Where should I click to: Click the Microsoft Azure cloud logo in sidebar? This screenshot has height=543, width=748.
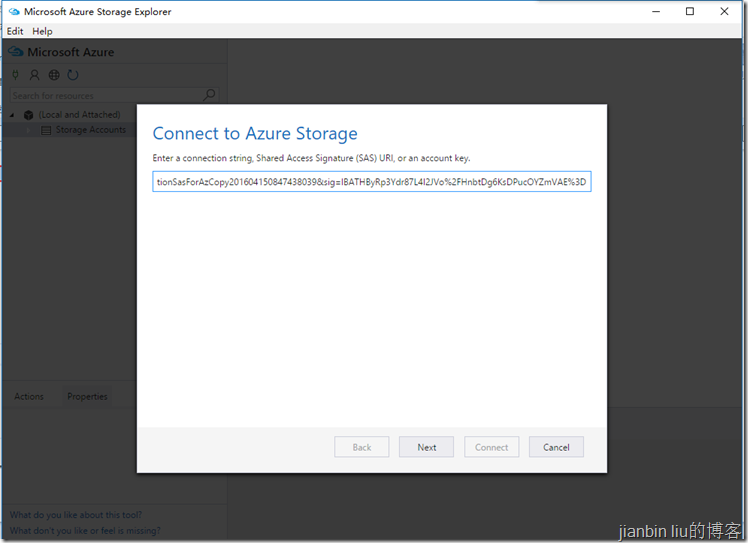15,52
